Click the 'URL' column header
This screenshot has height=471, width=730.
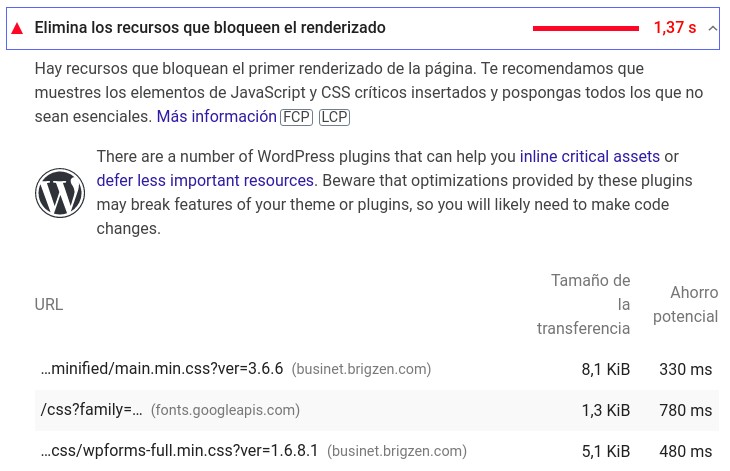click(x=49, y=304)
